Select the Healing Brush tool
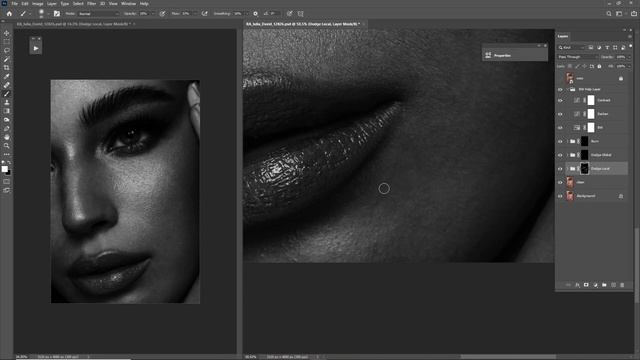The image size is (640, 360). point(7,85)
